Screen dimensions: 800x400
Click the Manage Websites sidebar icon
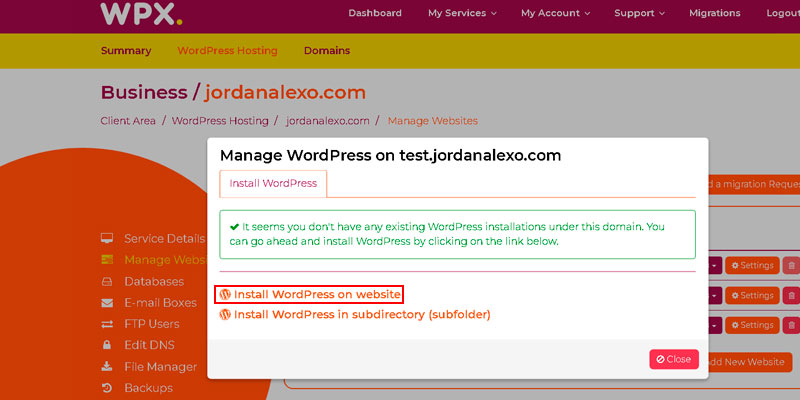(107, 260)
